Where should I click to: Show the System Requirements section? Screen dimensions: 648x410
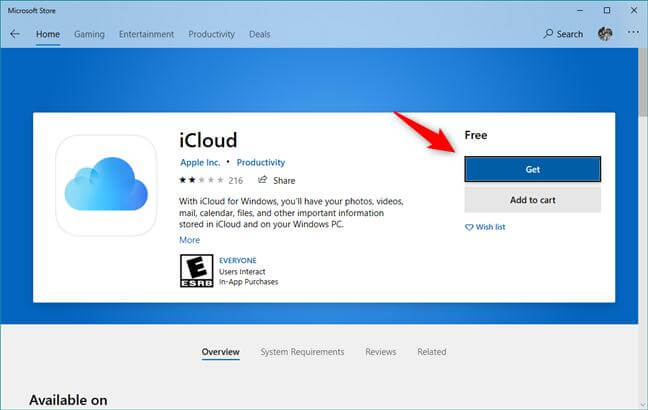click(x=302, y=352)
